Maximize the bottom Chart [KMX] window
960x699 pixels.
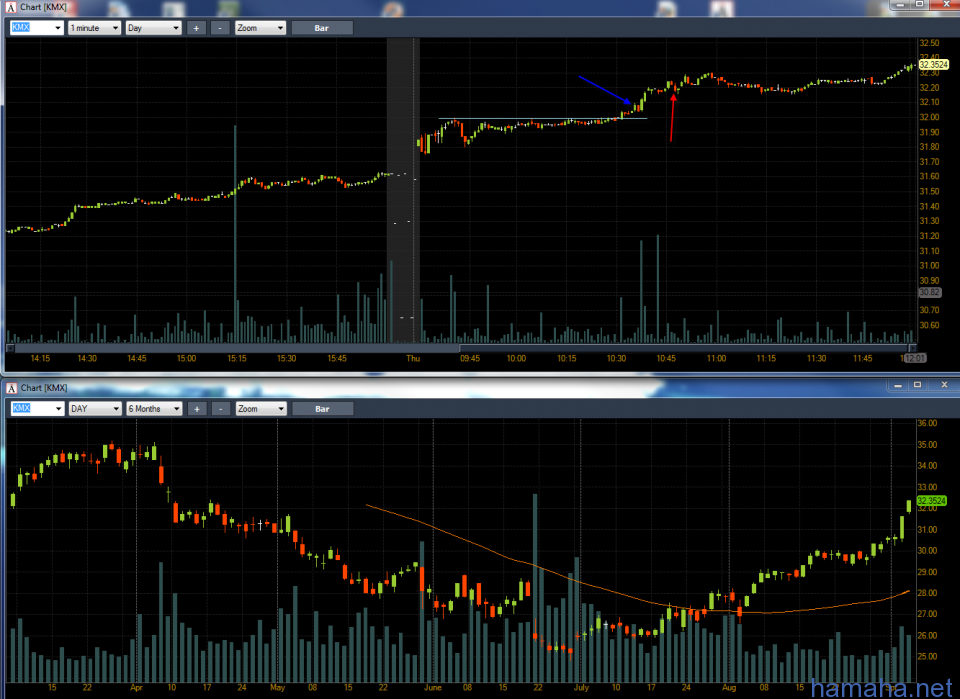918,385
